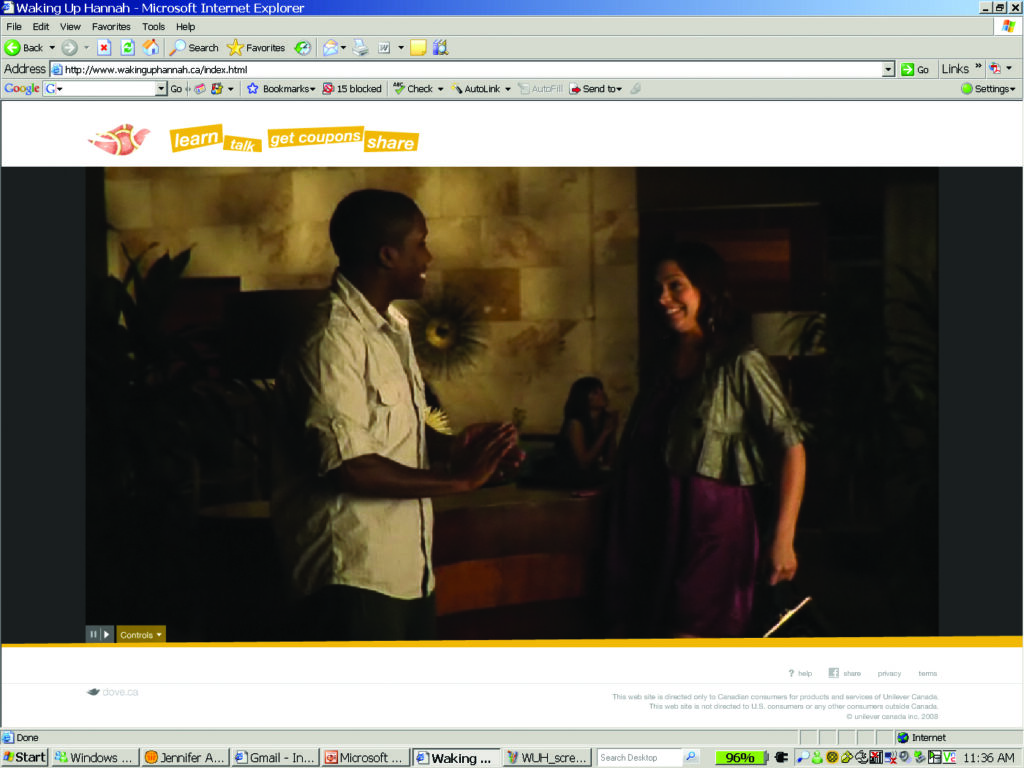Open the History button in toolbar
The image size is (1024, 768).
pyautogui.click(x=302, y=48)
